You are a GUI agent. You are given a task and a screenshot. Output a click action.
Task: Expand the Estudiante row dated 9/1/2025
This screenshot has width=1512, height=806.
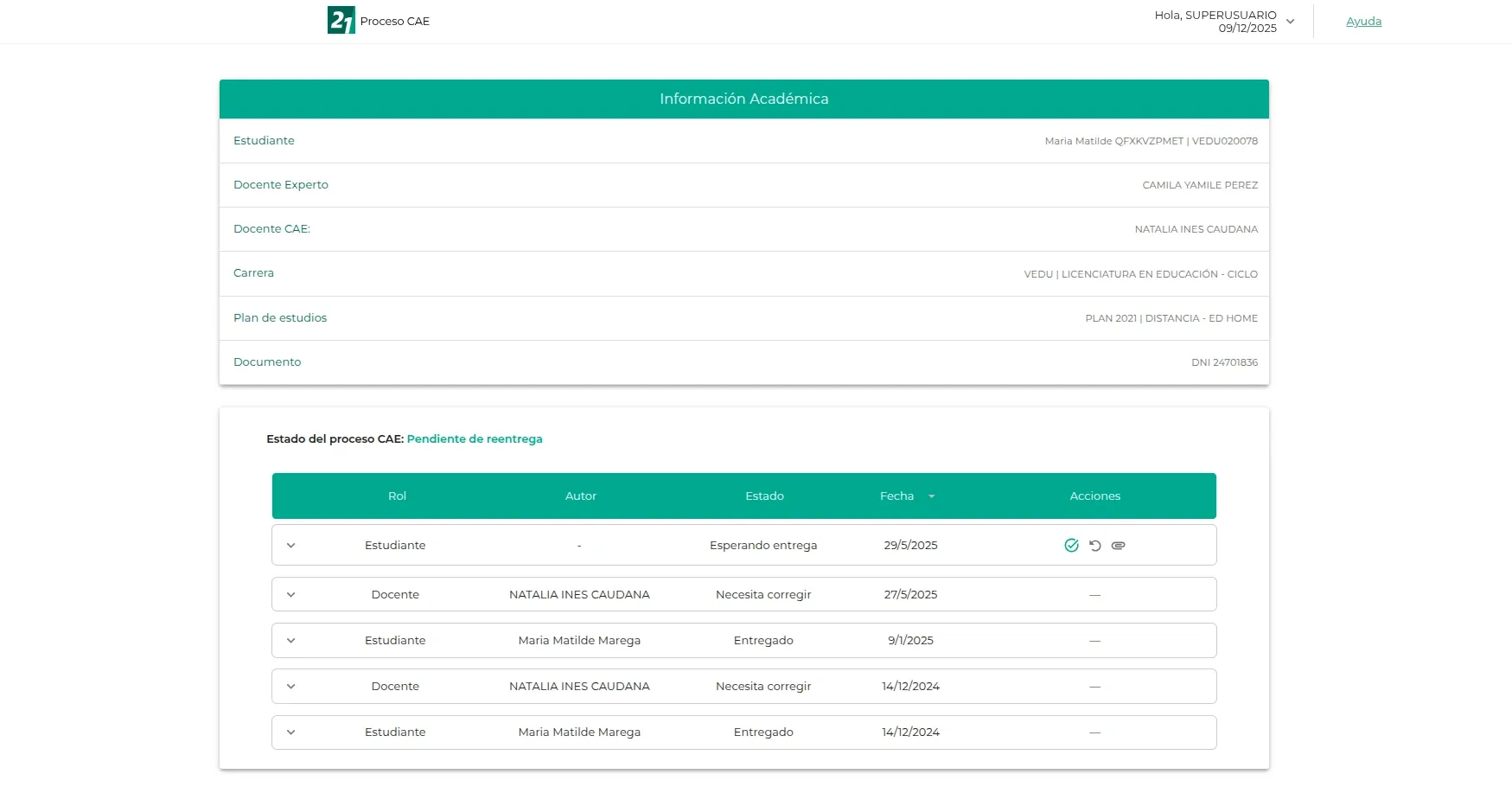click(291, 641)
